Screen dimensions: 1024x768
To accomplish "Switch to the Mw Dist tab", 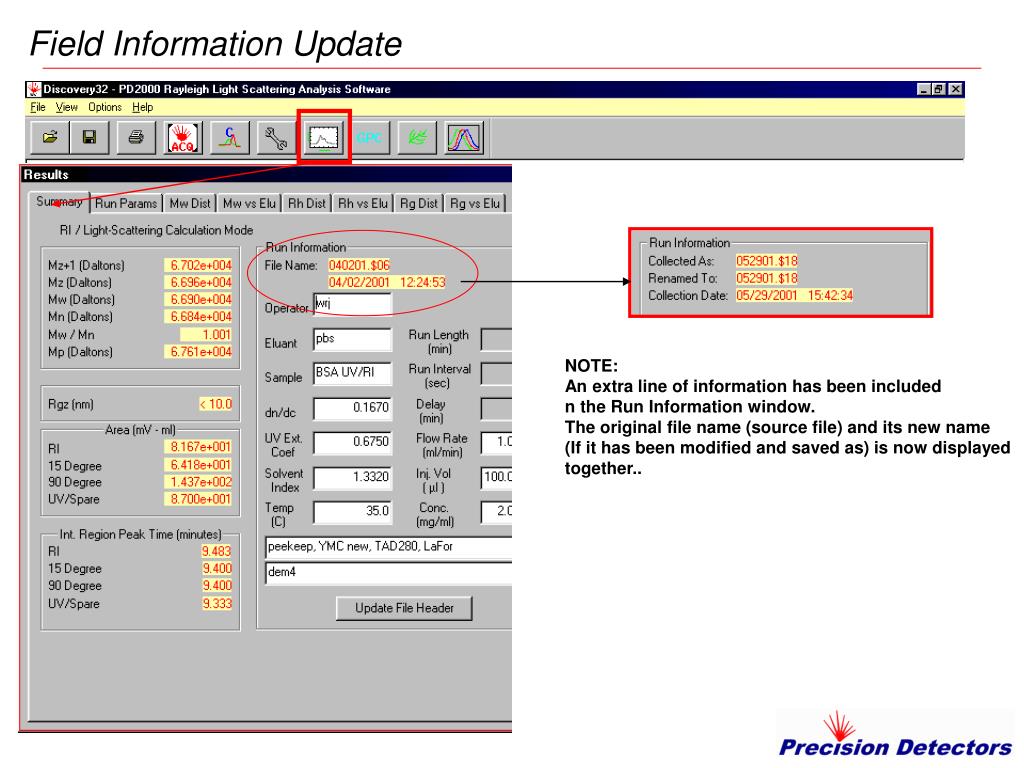I will coord(190,204).
